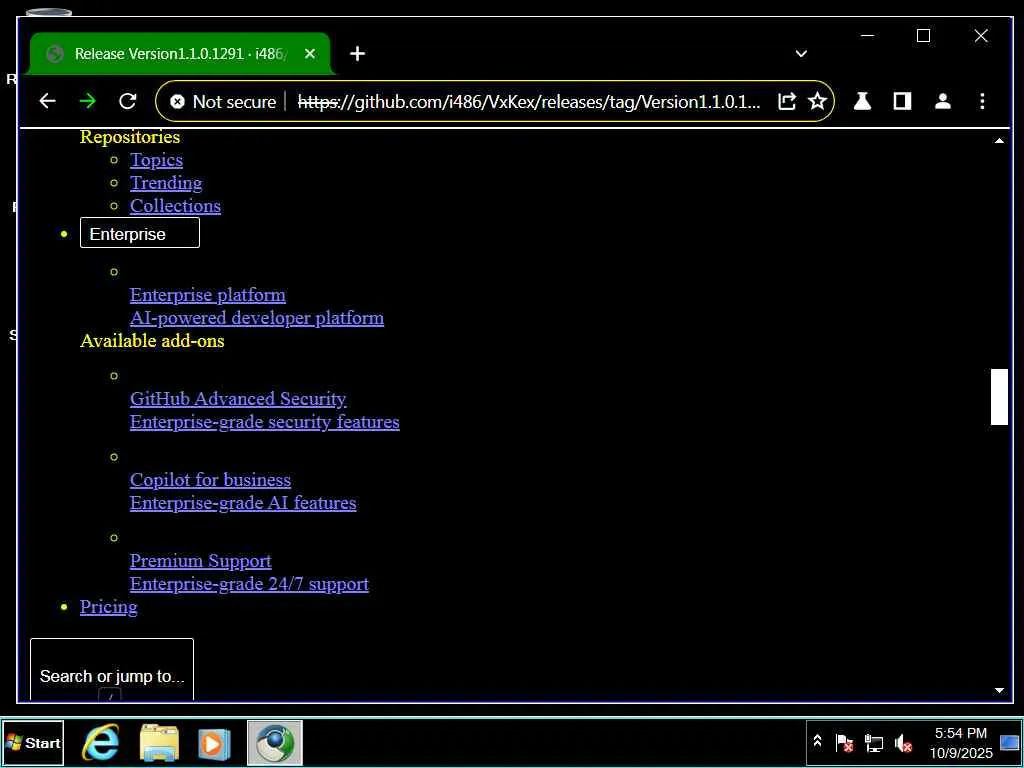The image size is (1024, 768).
Task: Open a new tab with plus button
Action: [x=357, y=54]
